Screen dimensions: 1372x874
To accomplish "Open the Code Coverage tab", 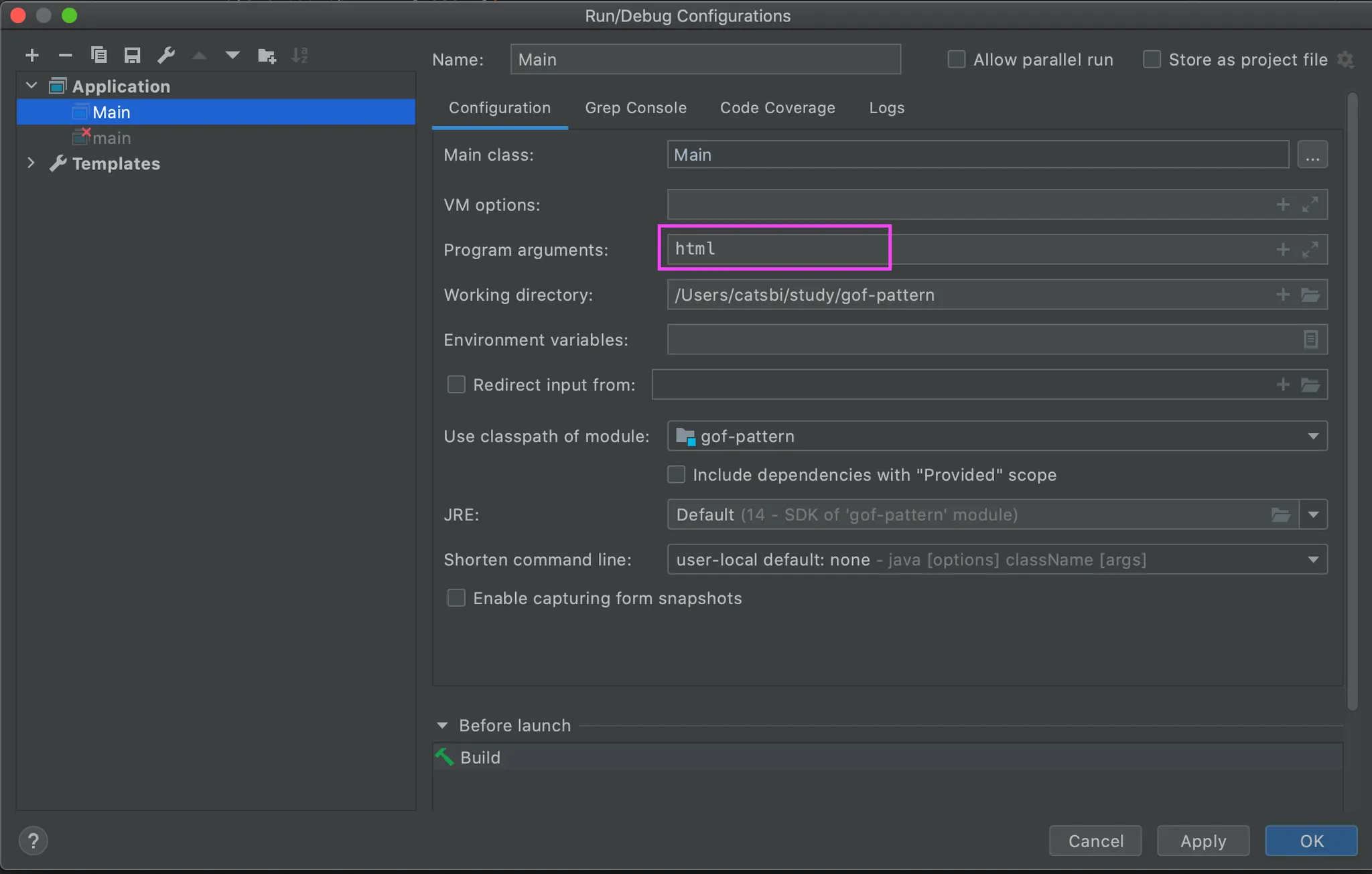I will pyautogui.click(x=777, y=108).
